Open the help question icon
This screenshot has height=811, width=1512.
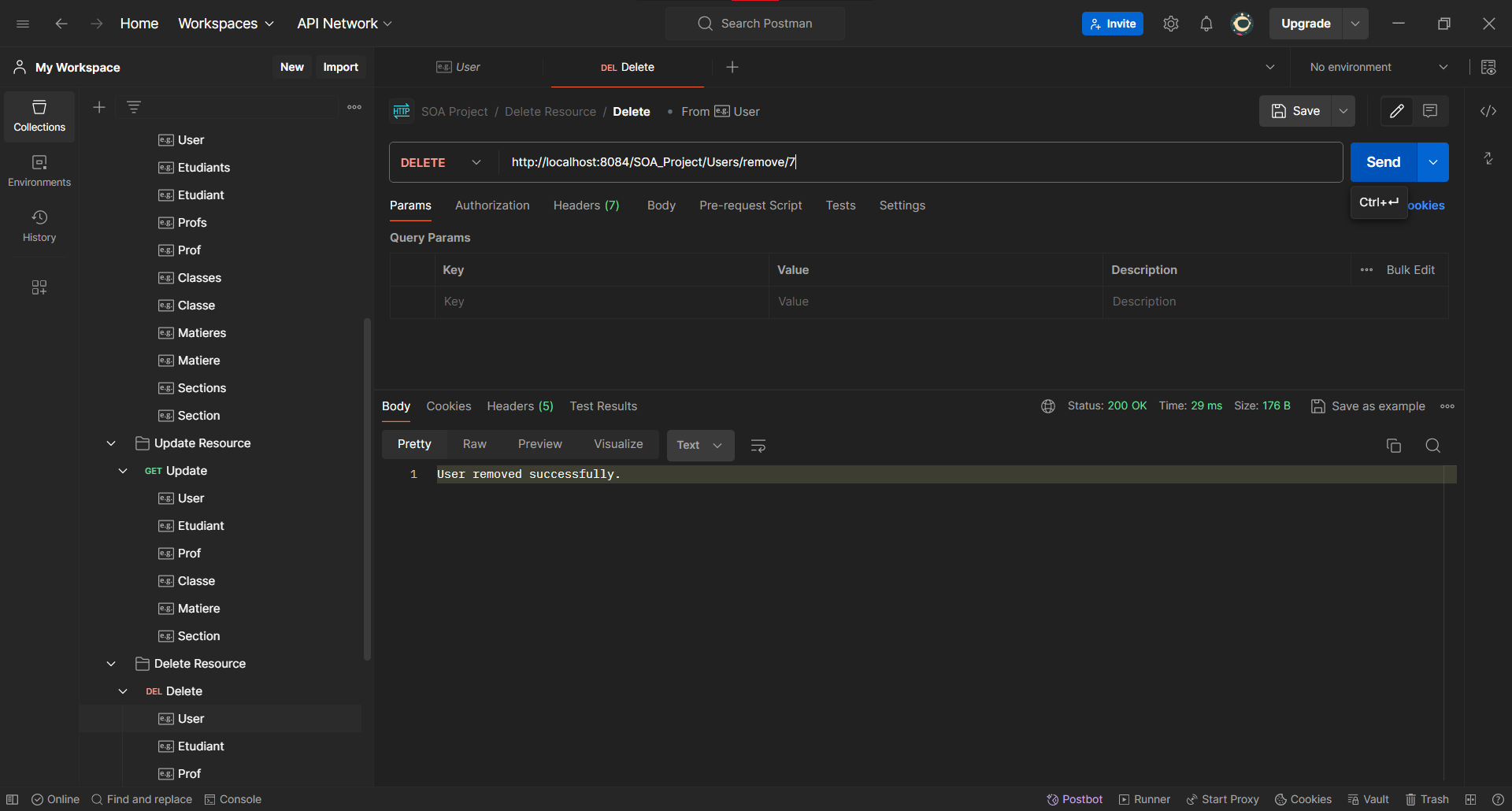point(1498,799)
